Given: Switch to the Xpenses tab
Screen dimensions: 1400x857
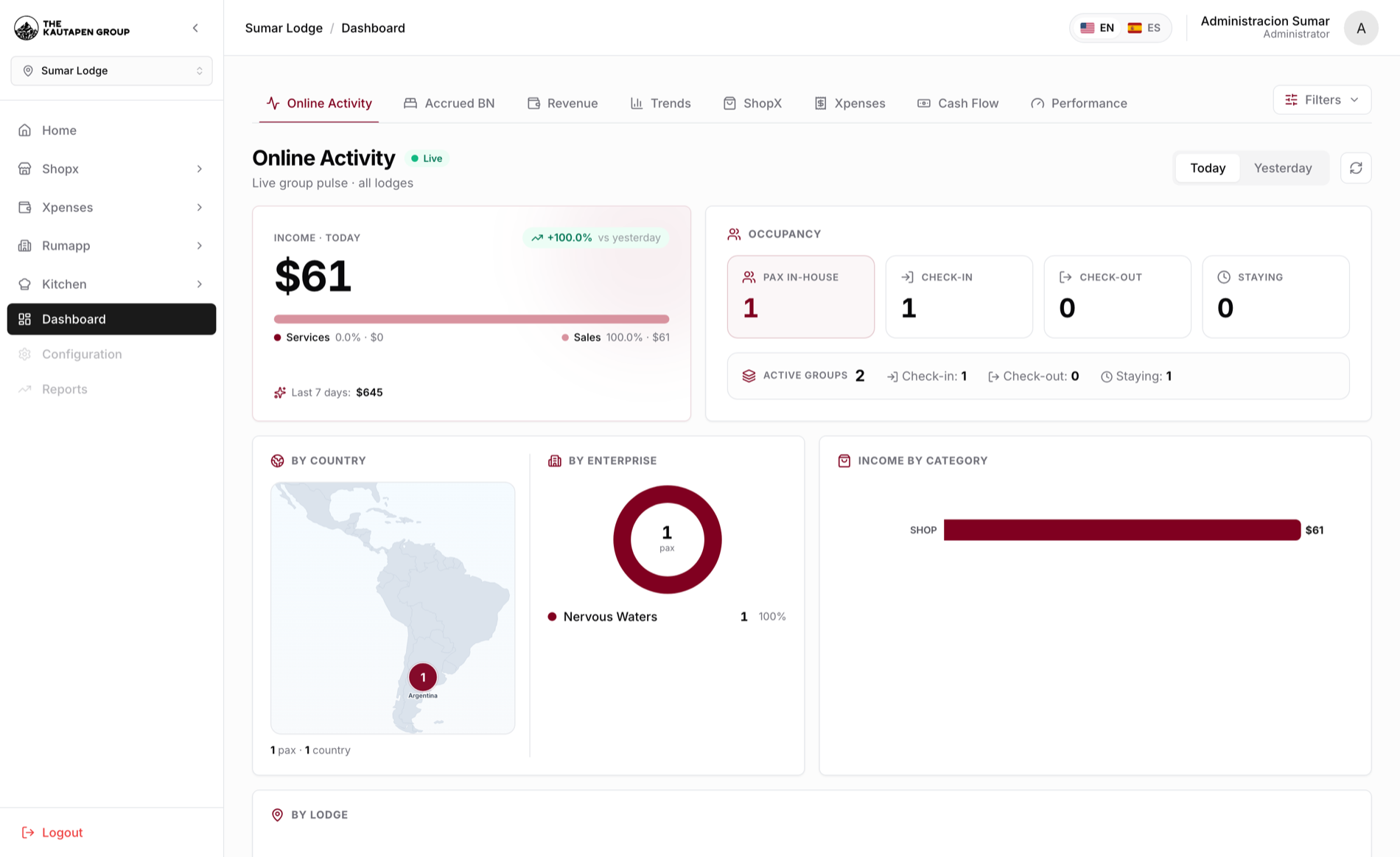Looking at the screenshot, I should coord(850,103).
